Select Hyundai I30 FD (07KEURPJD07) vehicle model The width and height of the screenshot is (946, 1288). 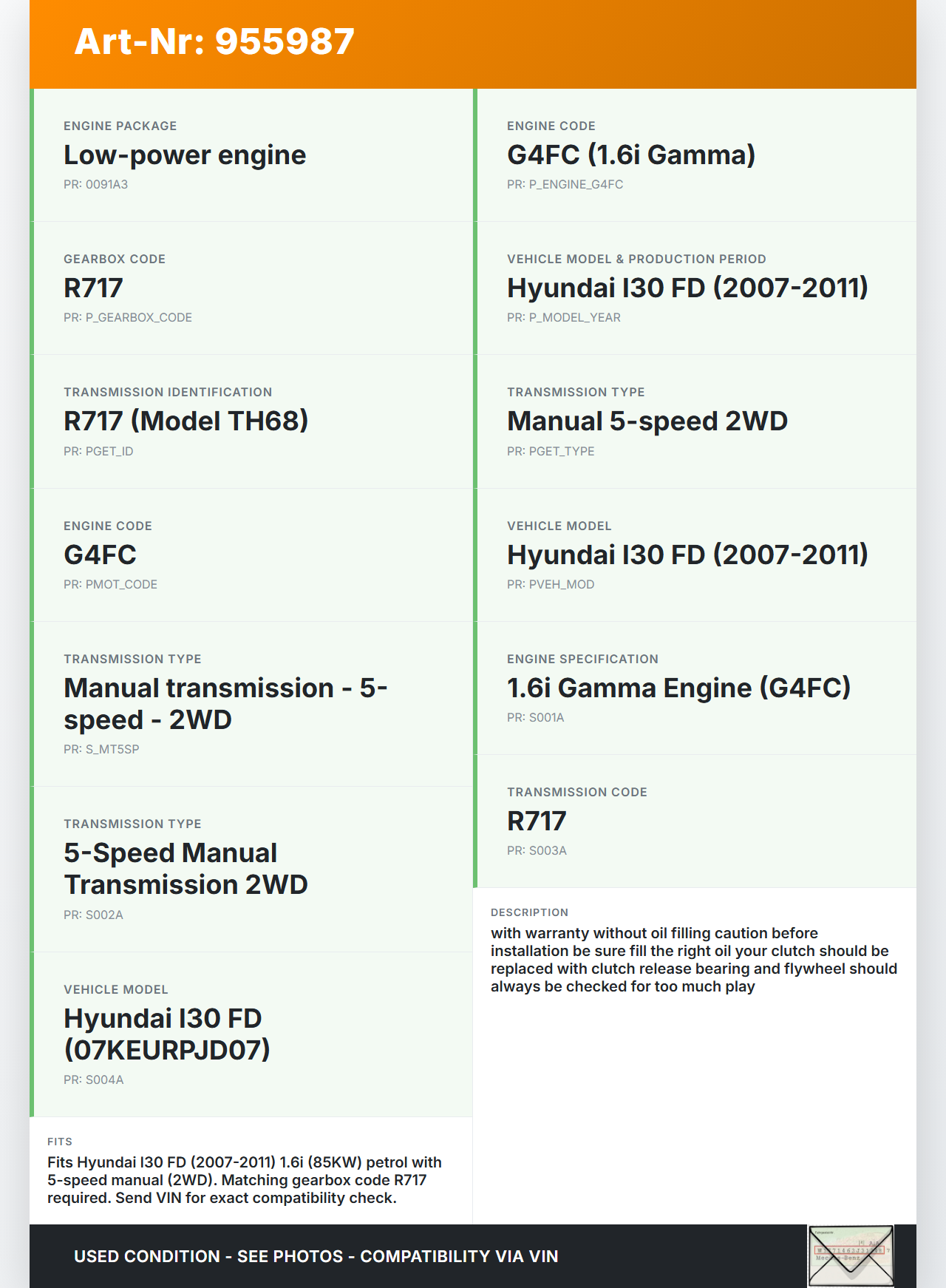(167, 1034)
